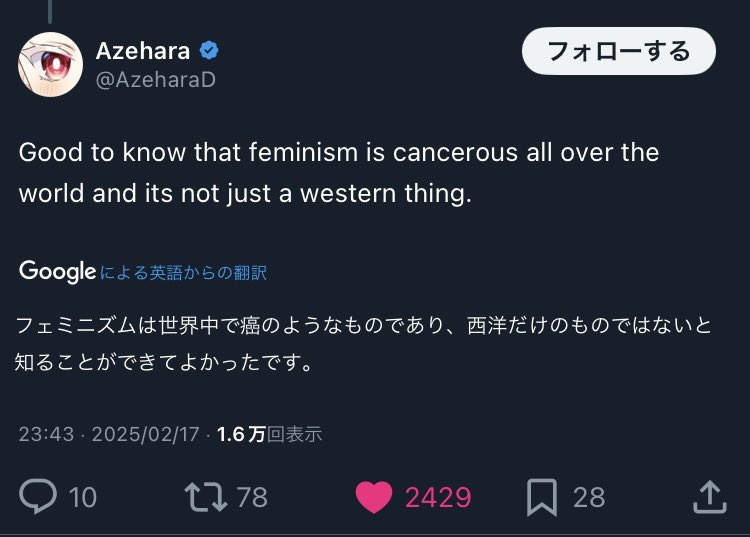This screenshot has width=750, height=537.
Task: Click the repost count 78
Action: pyautogui.click(x=252, y=497)
